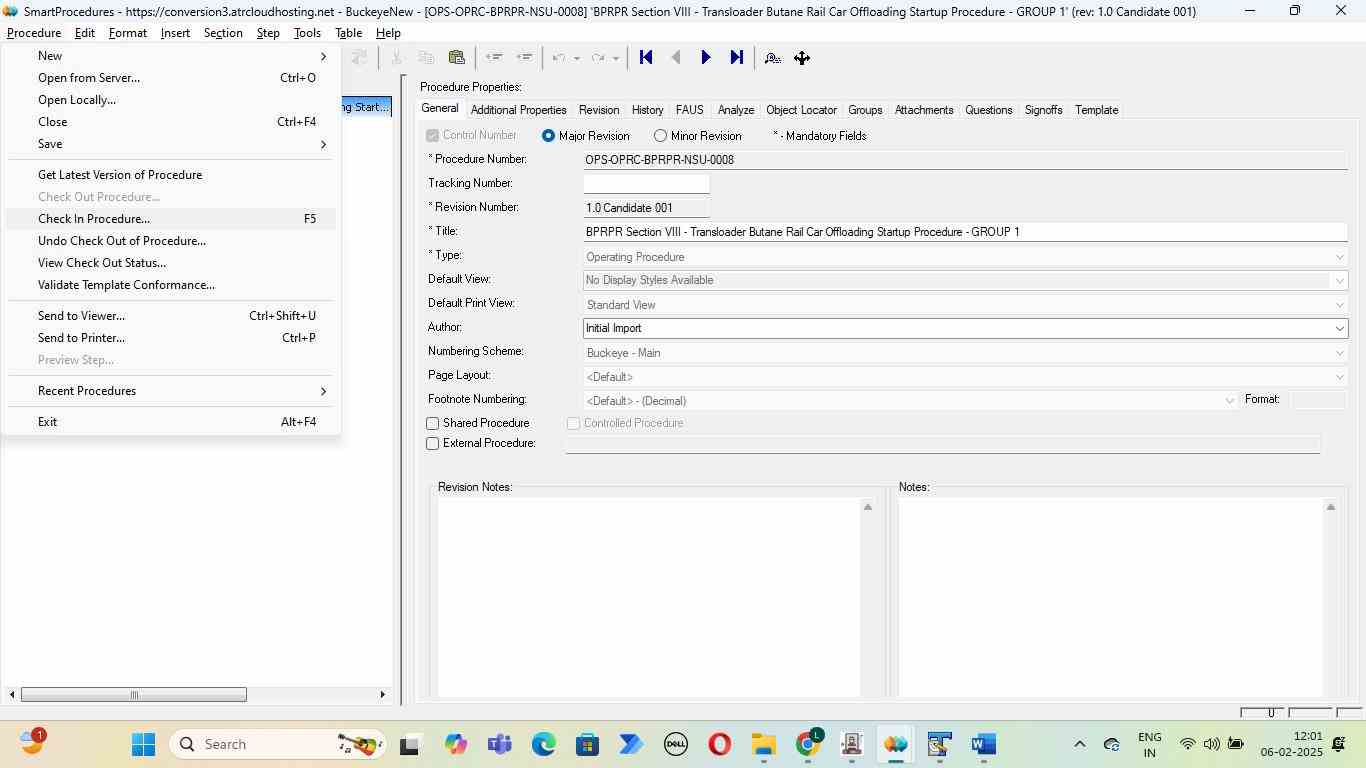The height and width of the screenshot is (768, 1366).
Task: Go to the next step arrow
Action: pyautogui.click(x=706, y=58)
